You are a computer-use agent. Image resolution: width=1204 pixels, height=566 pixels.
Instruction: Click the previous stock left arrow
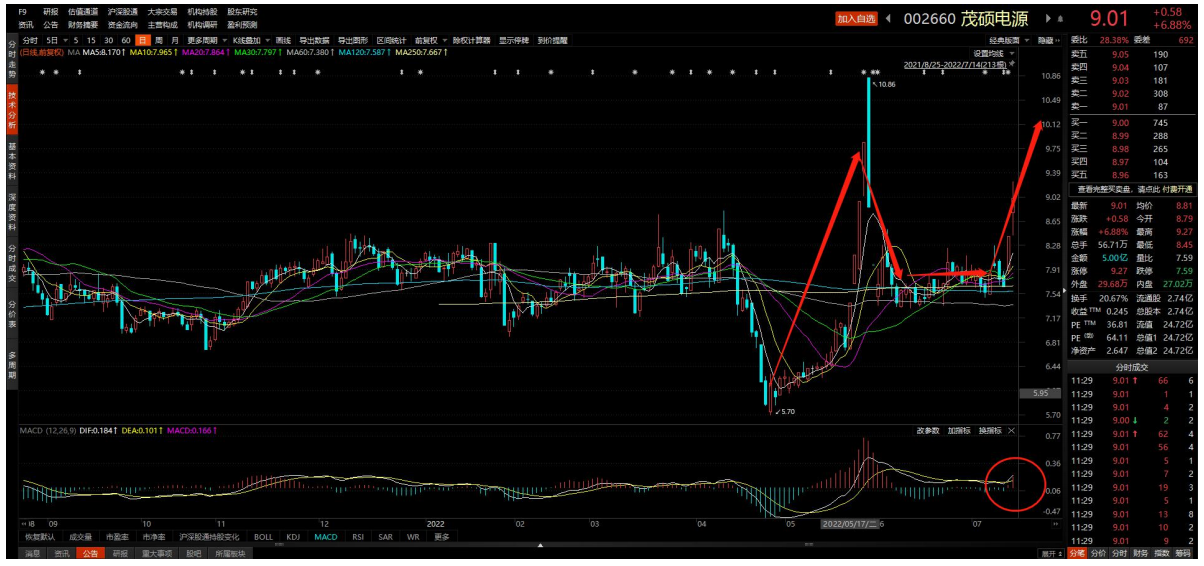[889, 18]
